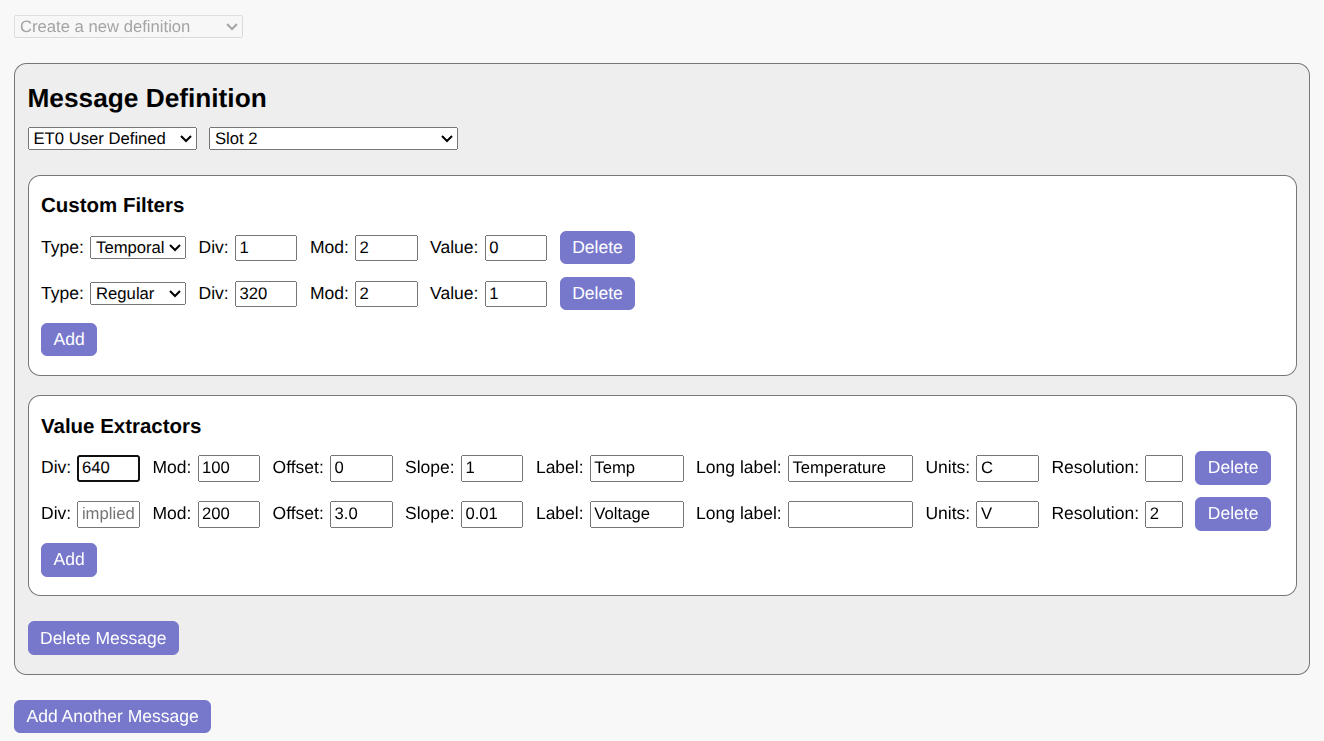This screenshot has height=741, width=1324.
Task: Click the Offset field showing 3.0
Action: click(x=361, y=514)
